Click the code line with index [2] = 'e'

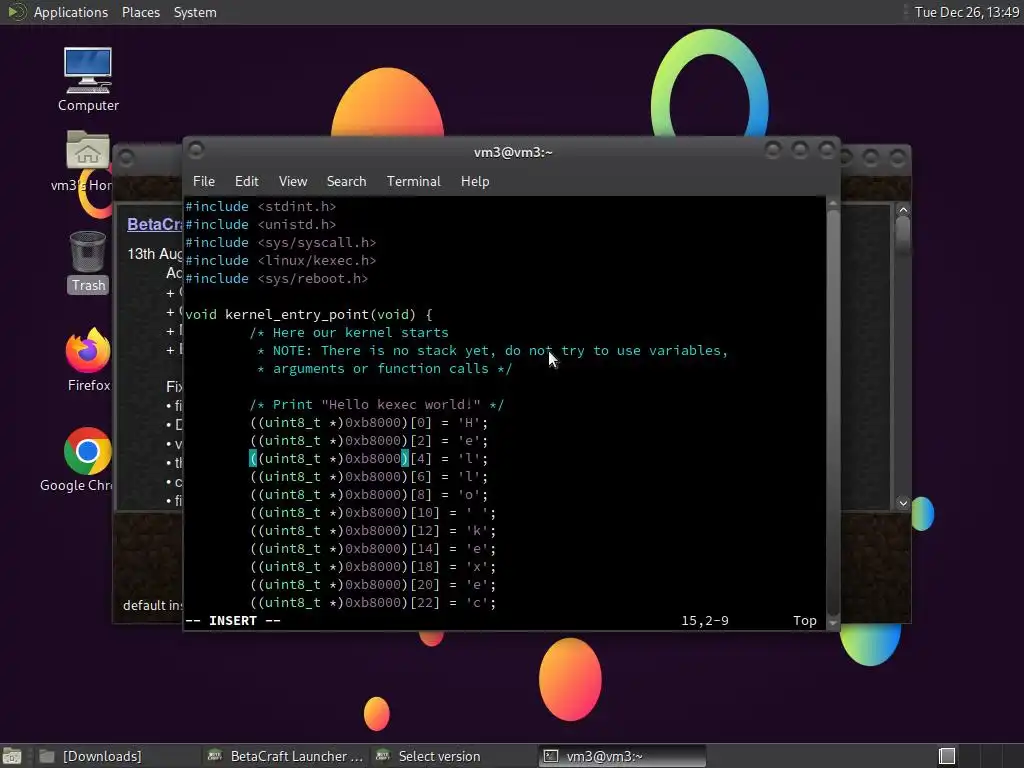point(369,441)
